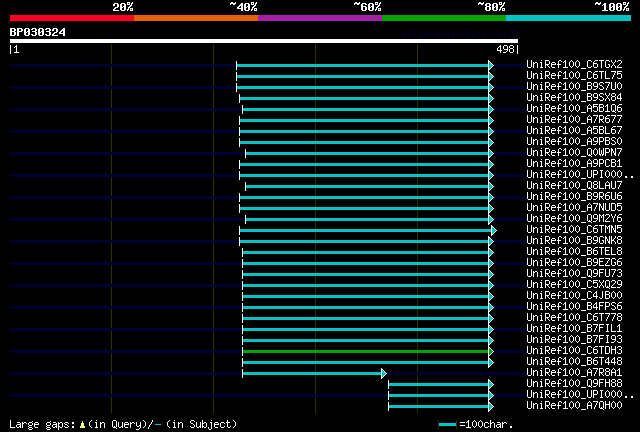Viewport: 640px width, 432px height.
Task: Open the UniRef100_B9S7U0 subject label
Action: [574, 87]
